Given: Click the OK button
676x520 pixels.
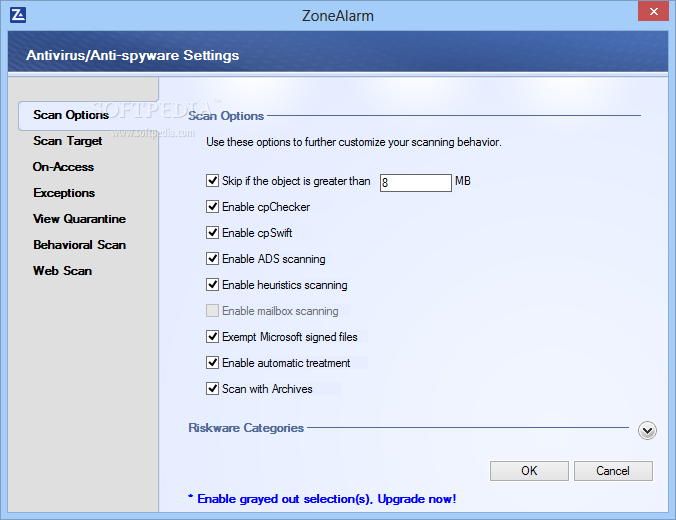Looking at the screenshot, I should click(x=529, y=470).
